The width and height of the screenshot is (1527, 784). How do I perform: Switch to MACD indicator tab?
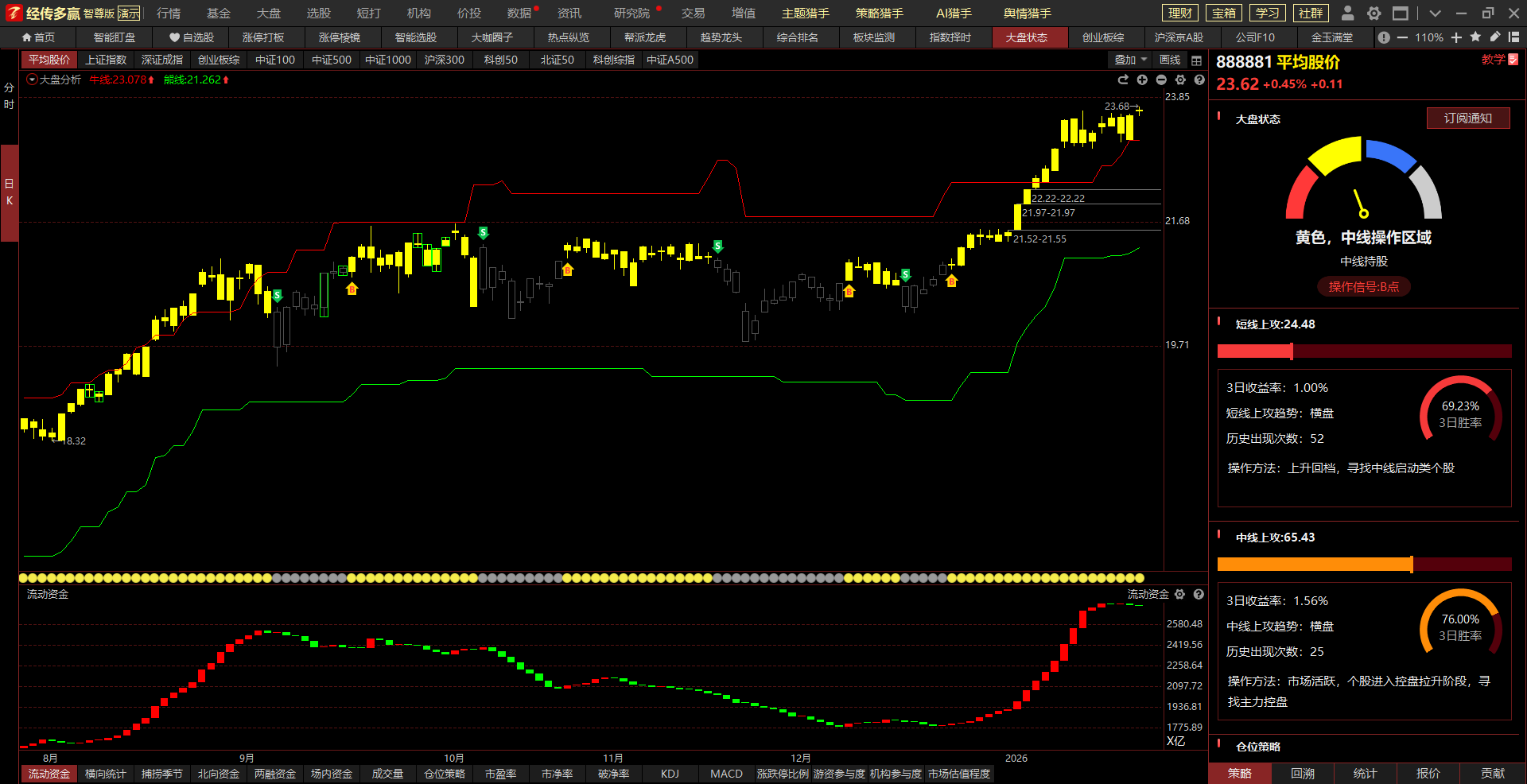pyautogui.click(x=726, y=774)
